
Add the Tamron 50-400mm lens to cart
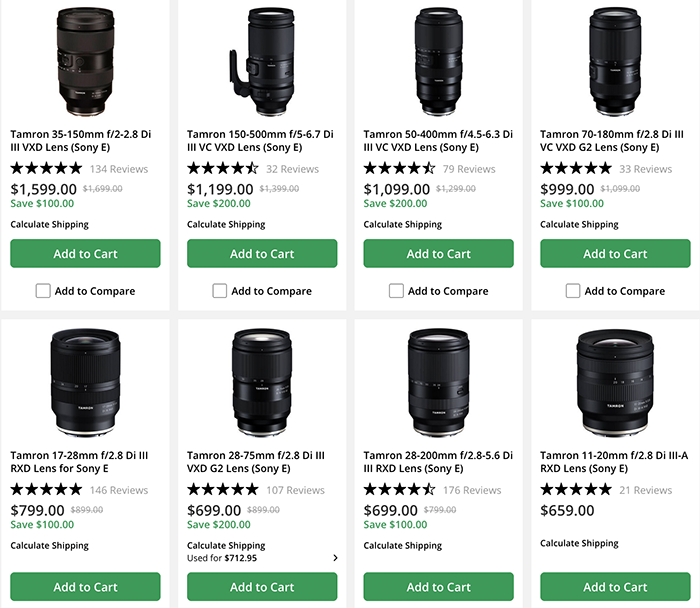(438, 254)
